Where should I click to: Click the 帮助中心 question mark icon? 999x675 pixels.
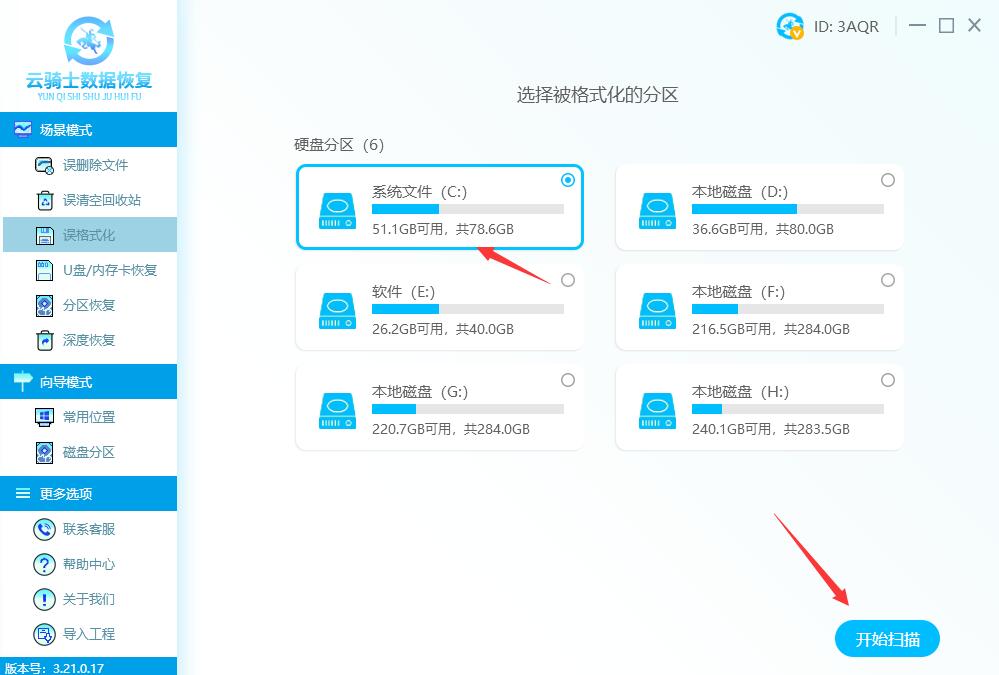pos(45,564)
